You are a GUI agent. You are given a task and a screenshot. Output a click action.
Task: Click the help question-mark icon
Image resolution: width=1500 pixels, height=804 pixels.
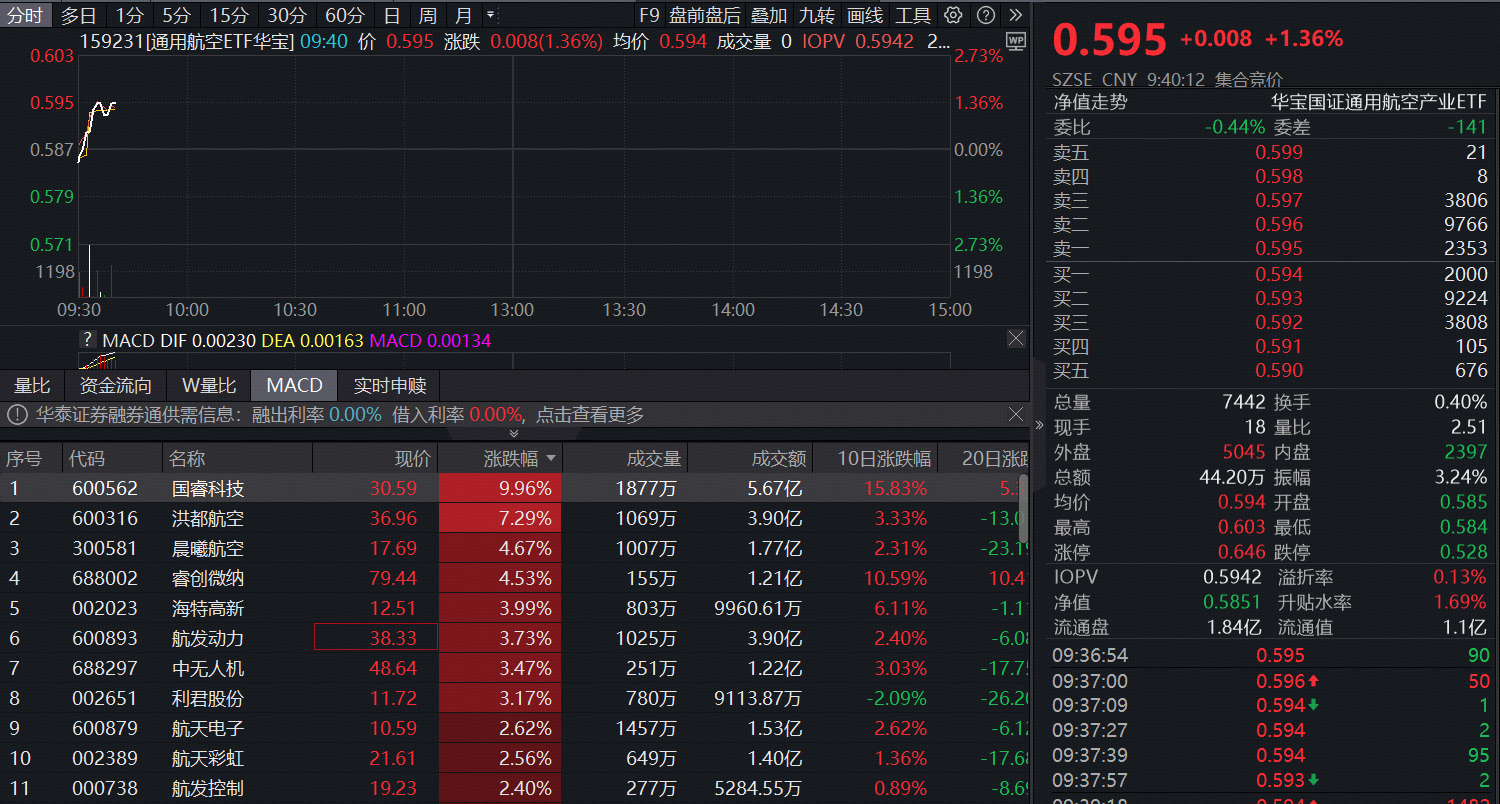pos(984,15)
